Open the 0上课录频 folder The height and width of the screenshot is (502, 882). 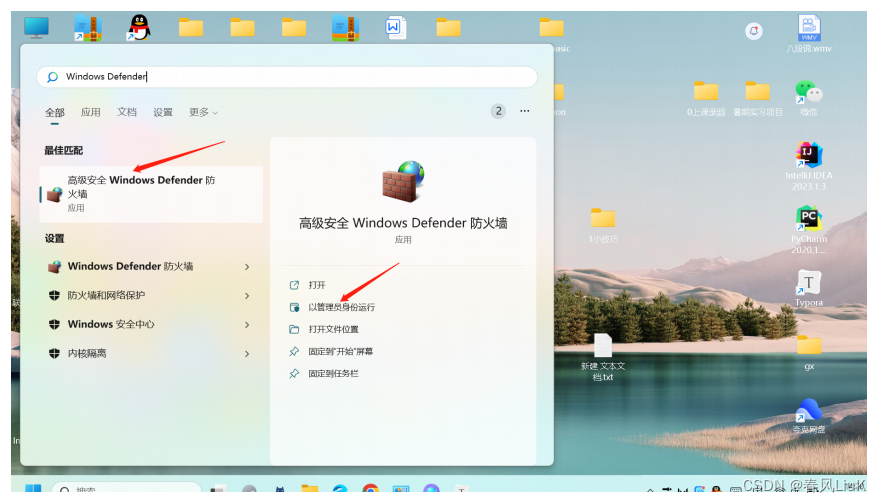(x=706, y=98)
